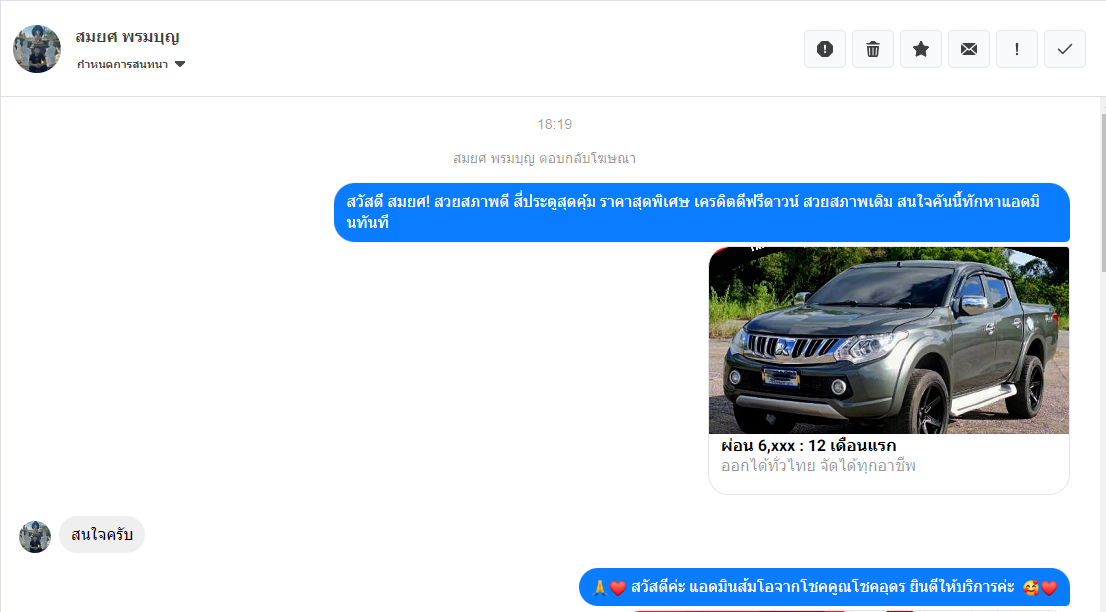Screen dimensions: 1106x612
Task: Mark conversation done with checkmark icon
Action: (x=1064, y=49)
